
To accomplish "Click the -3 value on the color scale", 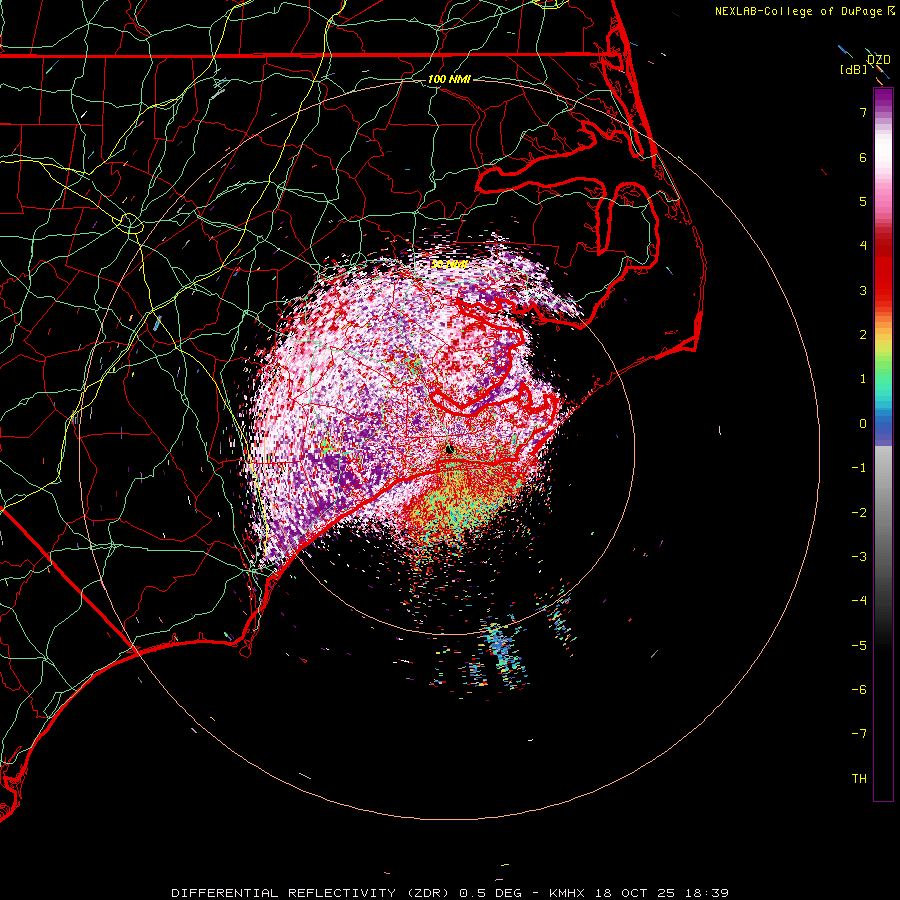I will tap(859, 557).
